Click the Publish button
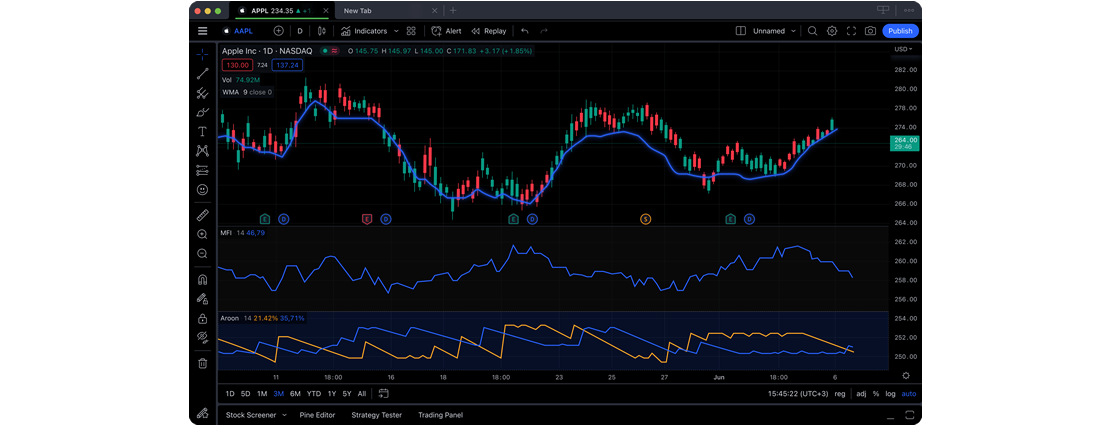The image size is (1110, 426). [900, 31]
